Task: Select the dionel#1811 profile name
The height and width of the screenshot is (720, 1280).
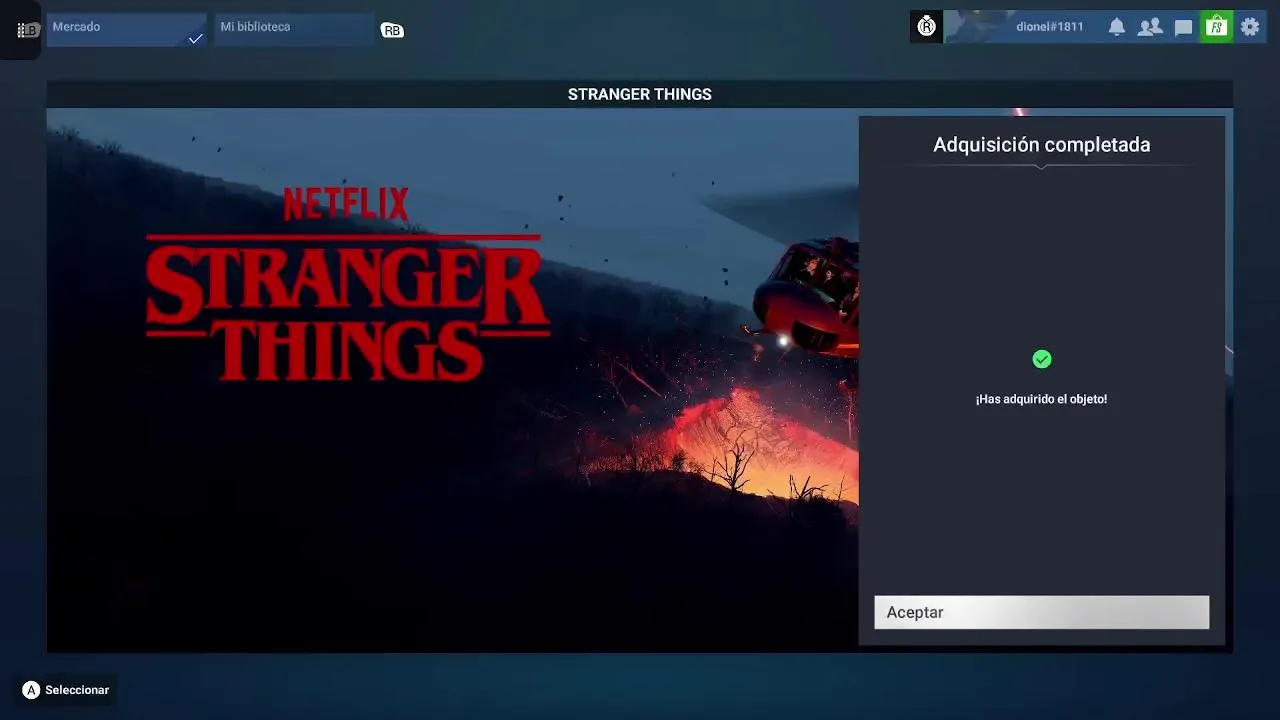Action: coord(1049,27)
